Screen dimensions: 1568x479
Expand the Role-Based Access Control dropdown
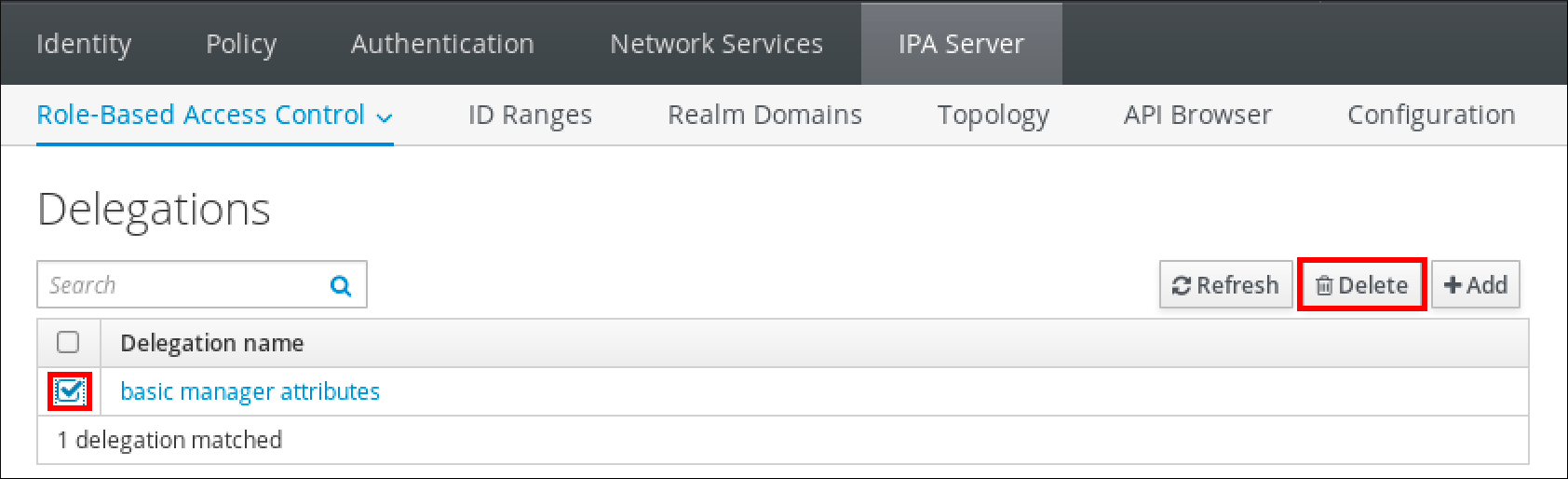click(x=214, y=116)
